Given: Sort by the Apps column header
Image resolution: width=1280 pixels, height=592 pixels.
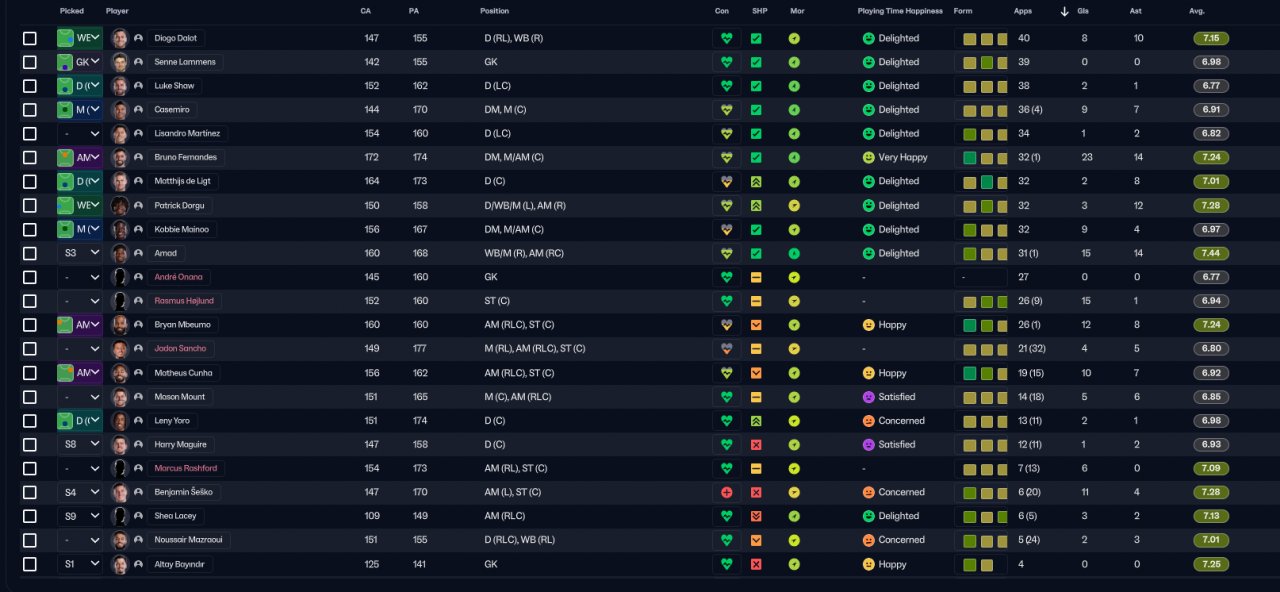Looking at the screenshot, I should tap(1023, 11).
